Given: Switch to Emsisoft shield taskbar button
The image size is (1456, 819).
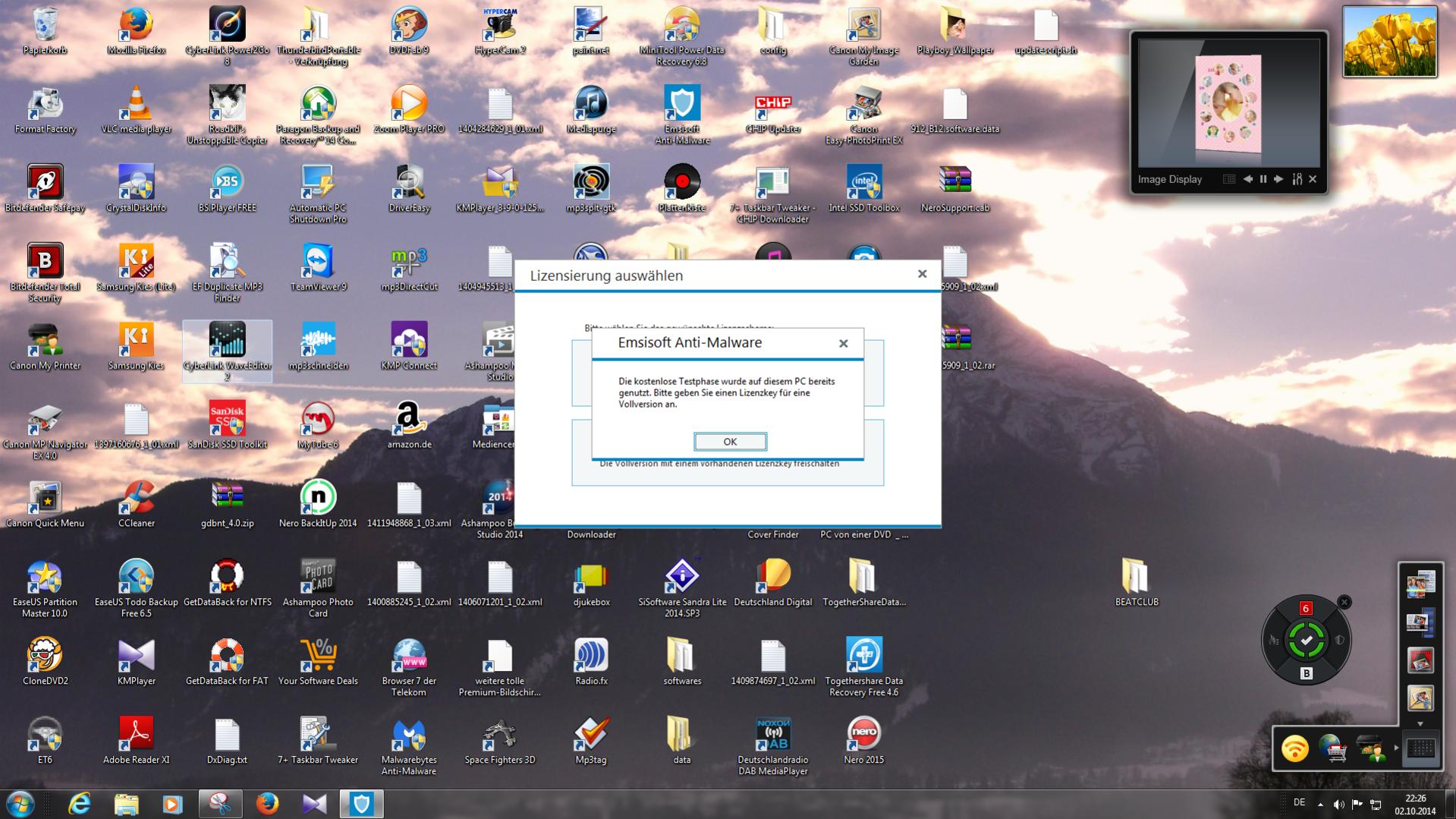Looking at the screenshot, I should click(x=361, y=804).
